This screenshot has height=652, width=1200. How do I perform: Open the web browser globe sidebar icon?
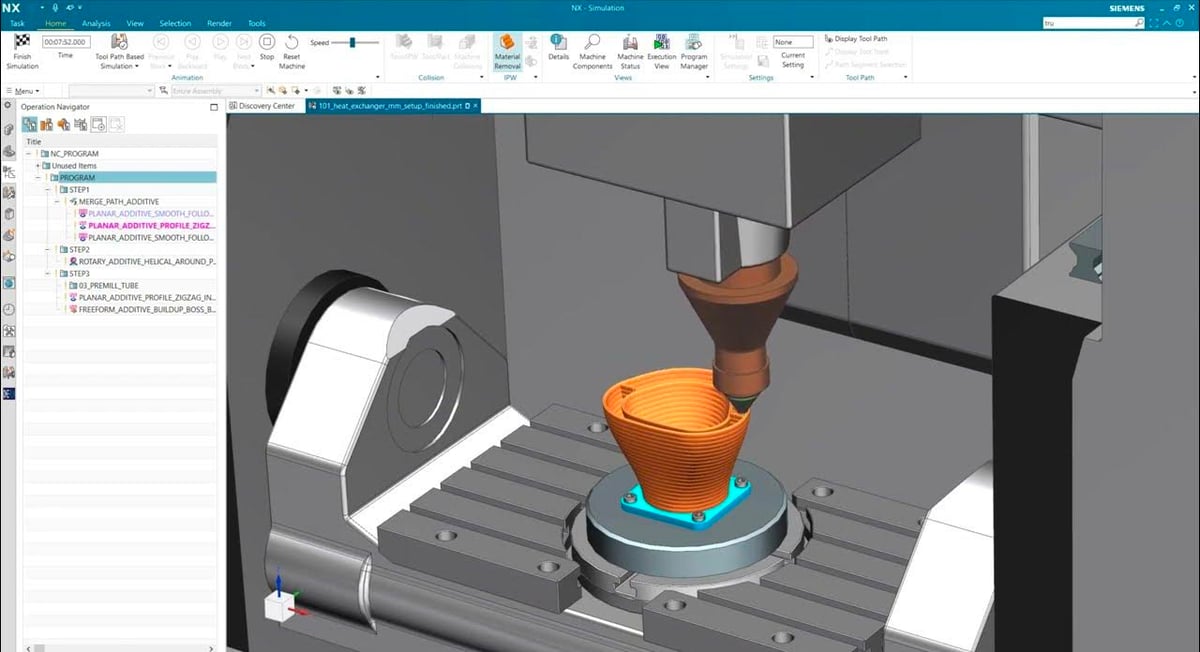[9, 283]
